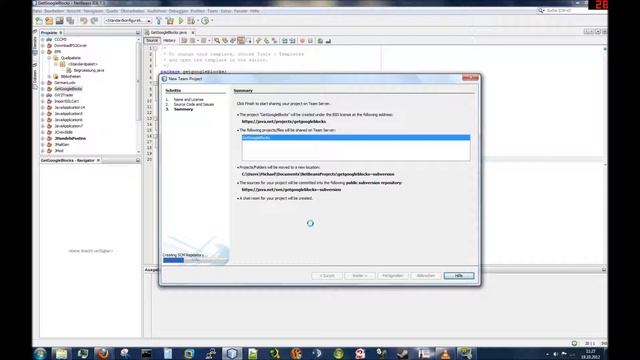Click the Profile Project clock icon
The image size is (640, 360).
205,20
